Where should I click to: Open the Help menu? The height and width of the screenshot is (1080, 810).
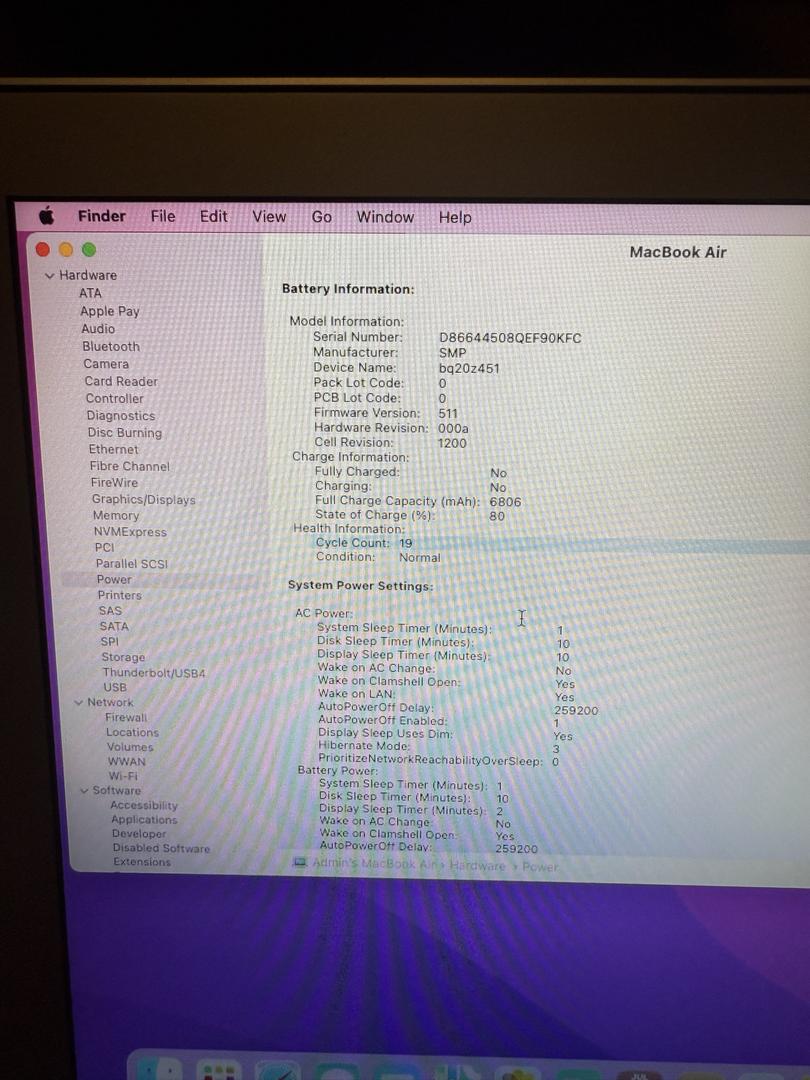[455, 218]
